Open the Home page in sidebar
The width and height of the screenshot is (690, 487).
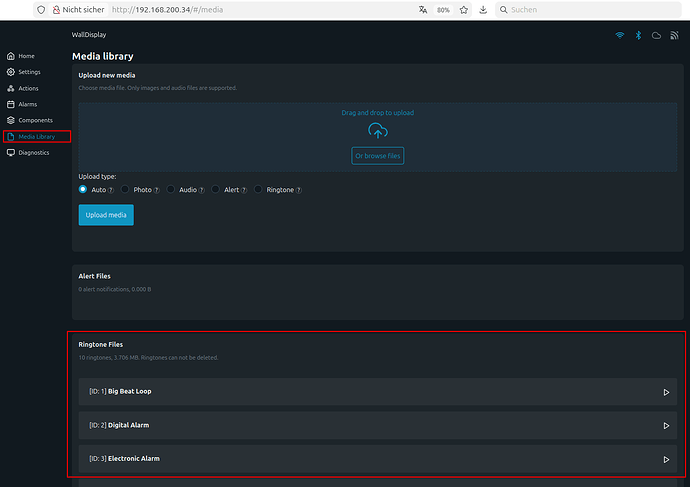pyautogui.click(x=21, y=56)
